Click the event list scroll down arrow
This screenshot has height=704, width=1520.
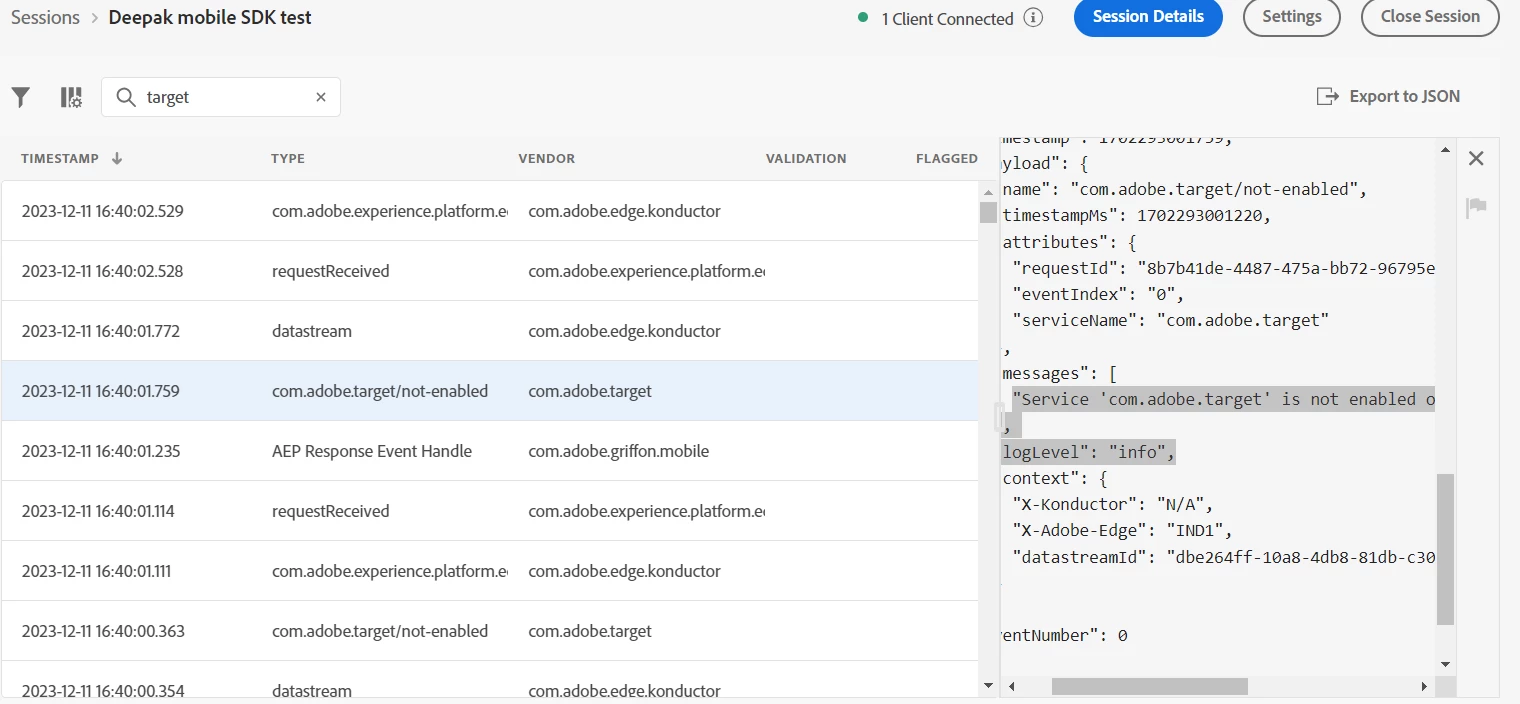click(988, 686)
